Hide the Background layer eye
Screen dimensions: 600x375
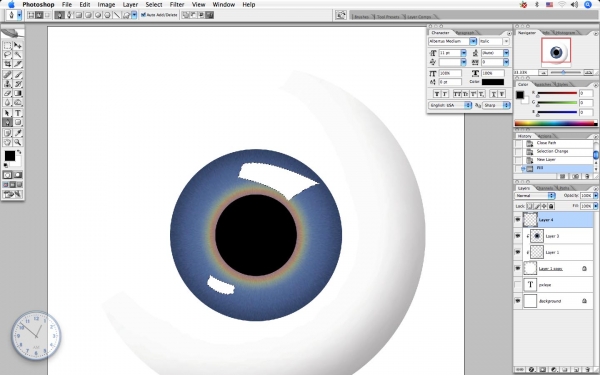click(518, 301)
